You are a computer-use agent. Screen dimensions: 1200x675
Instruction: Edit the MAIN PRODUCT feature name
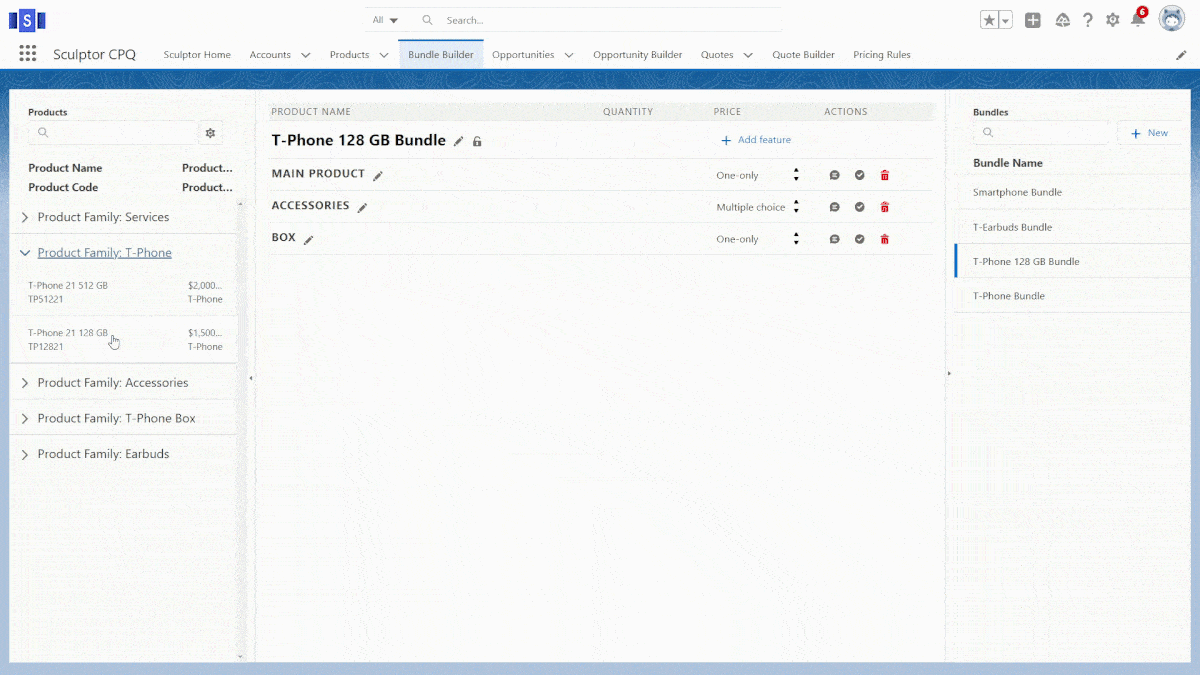click(378, 176)
